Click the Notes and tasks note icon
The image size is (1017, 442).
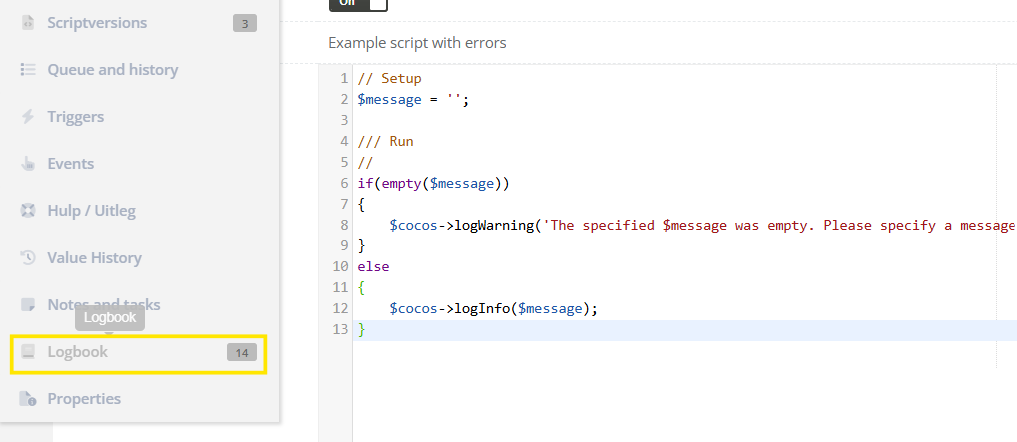pos(28,305)
